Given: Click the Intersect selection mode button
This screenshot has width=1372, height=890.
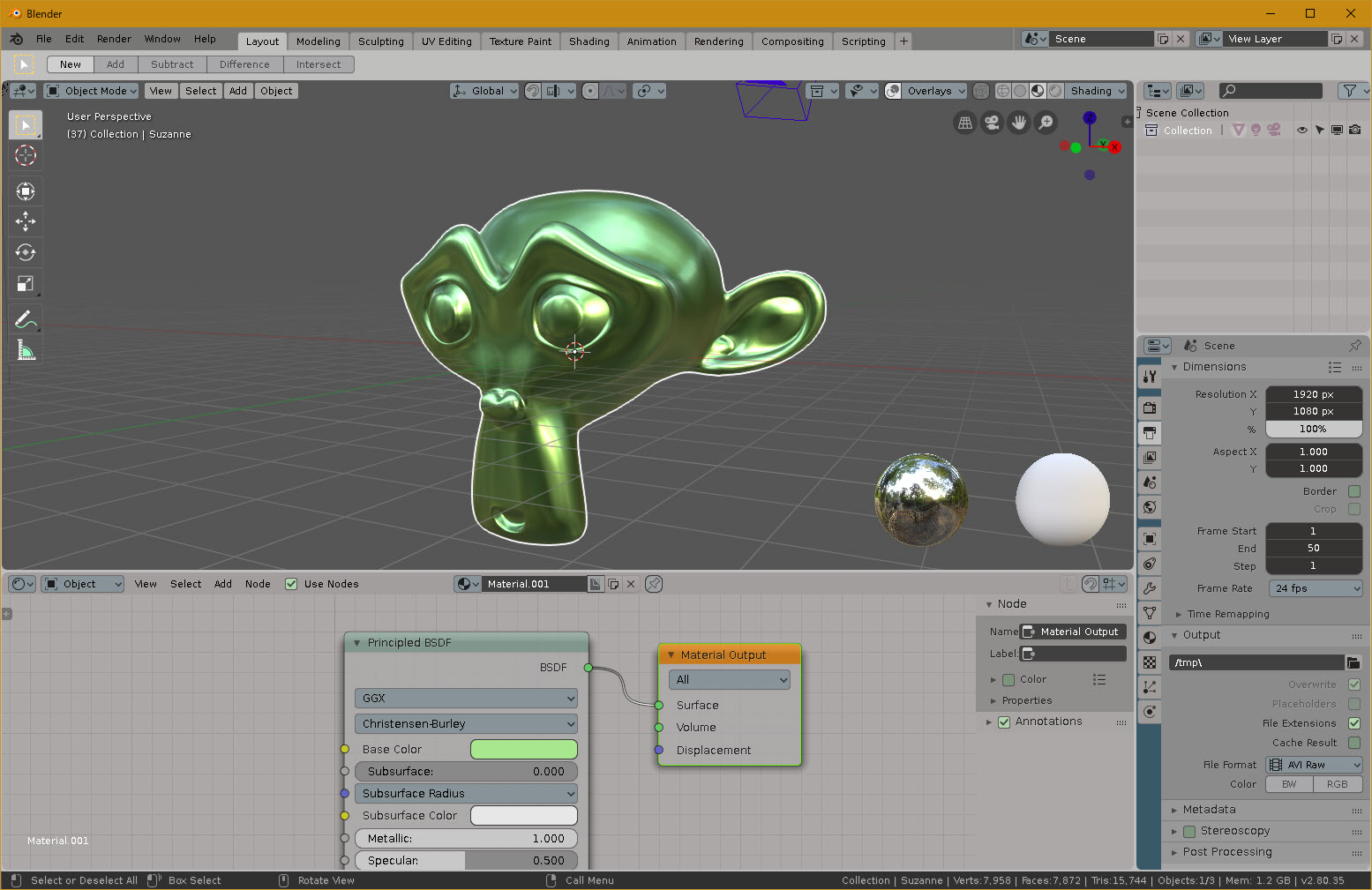Looking at the screenshot, I should 319,64.
